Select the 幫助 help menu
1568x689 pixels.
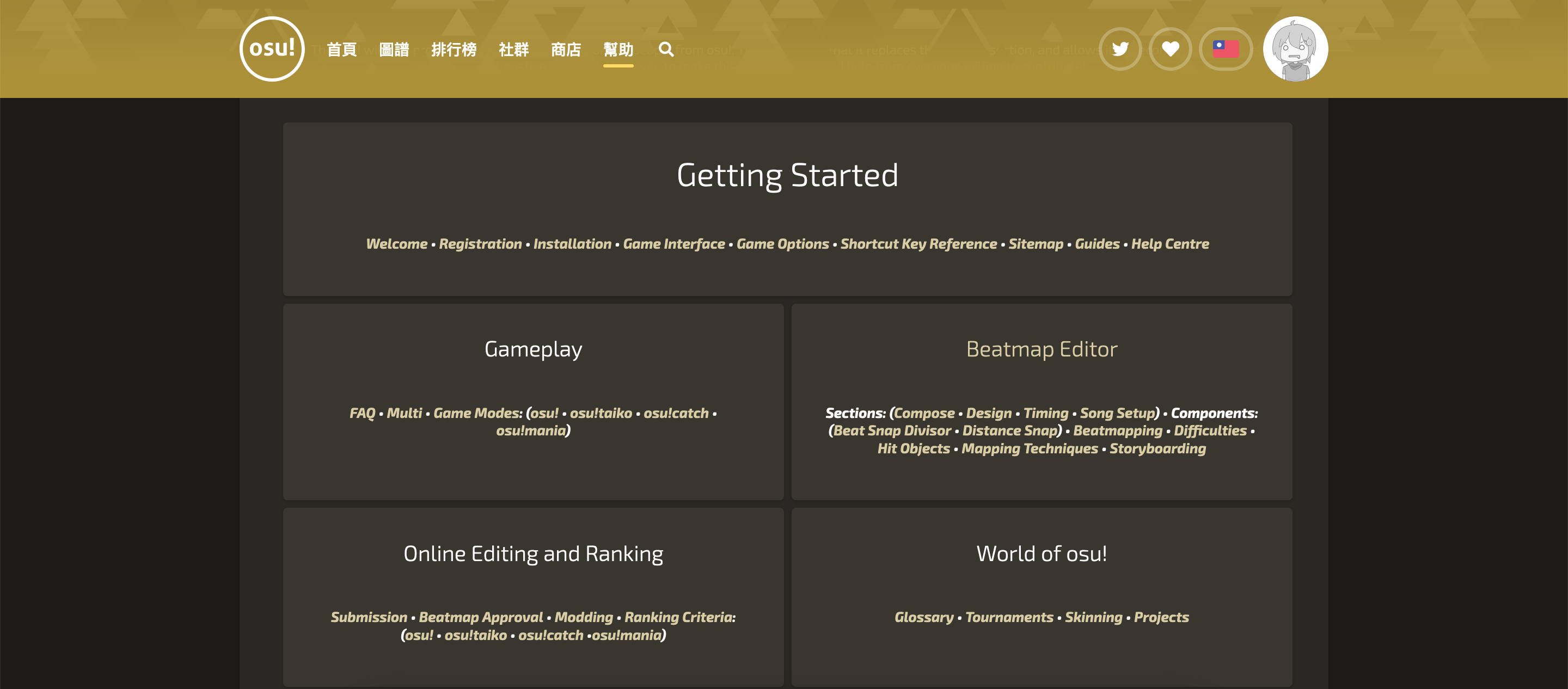[618, 50]
